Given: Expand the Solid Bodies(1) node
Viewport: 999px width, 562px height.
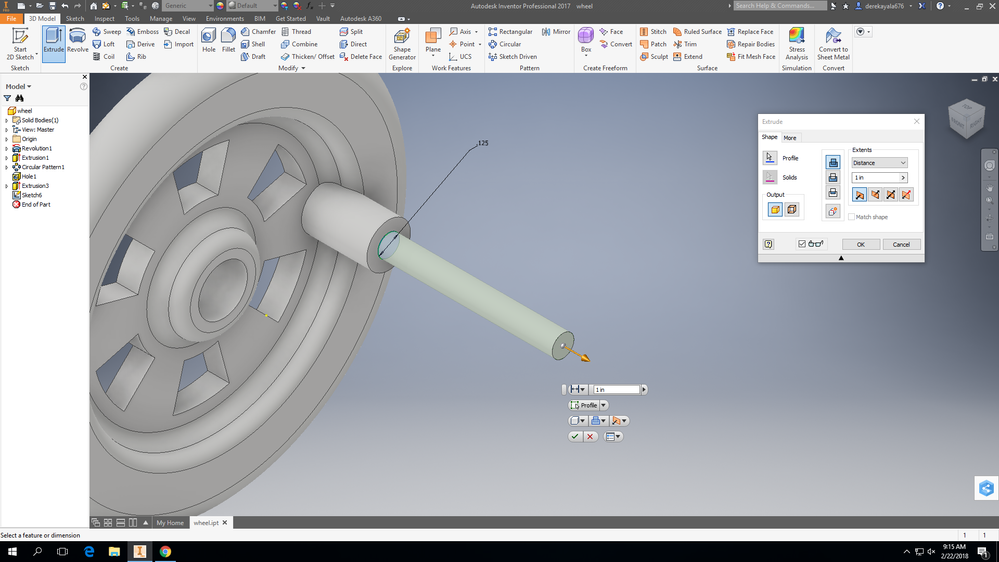Looking at the screenshot, I should [x=6, y=120].
